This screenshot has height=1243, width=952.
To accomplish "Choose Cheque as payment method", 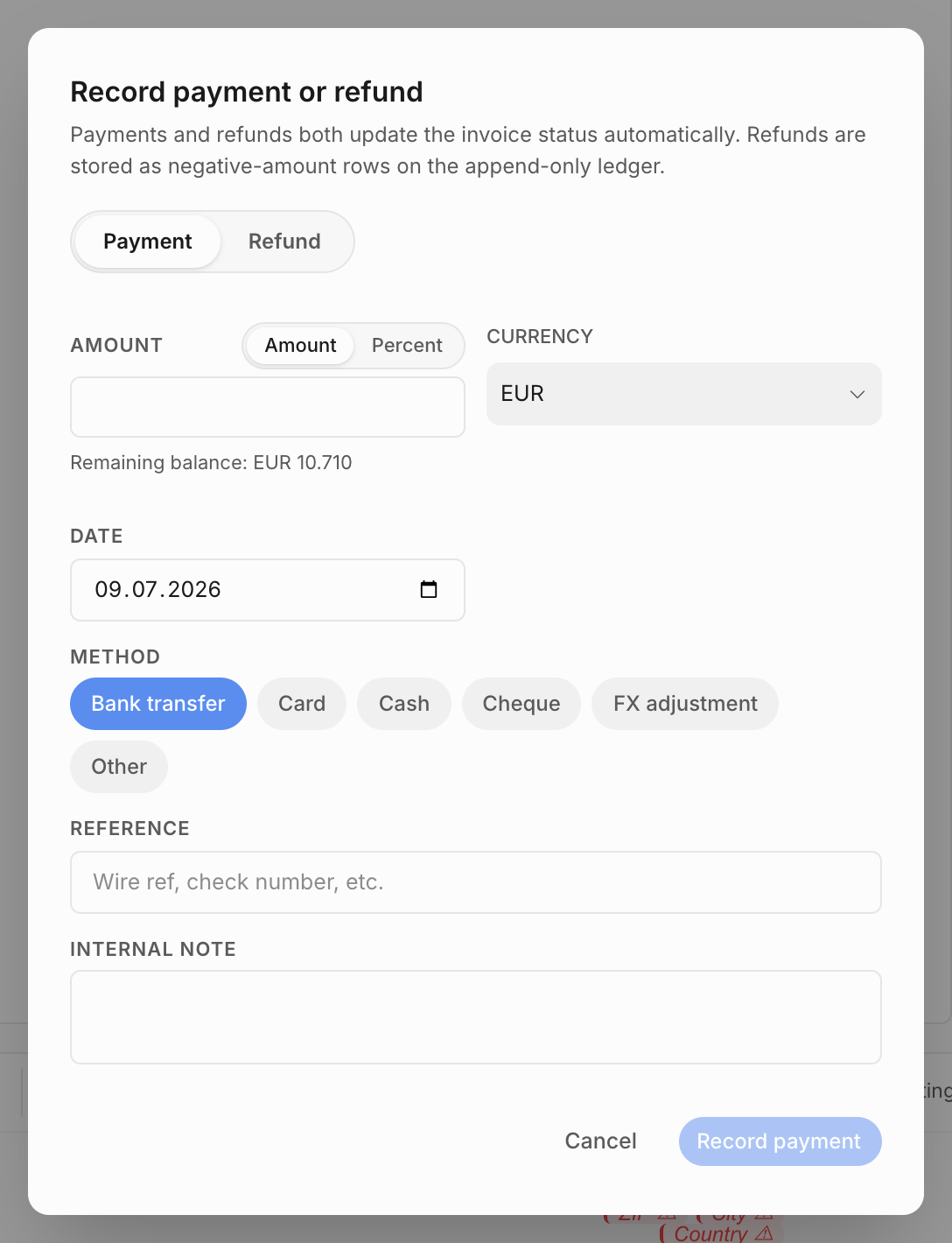I will pos(521,704).
